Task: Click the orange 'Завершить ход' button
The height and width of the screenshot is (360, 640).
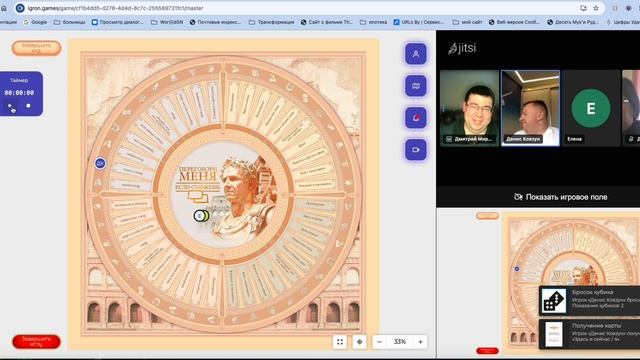Action: [36, 48]
